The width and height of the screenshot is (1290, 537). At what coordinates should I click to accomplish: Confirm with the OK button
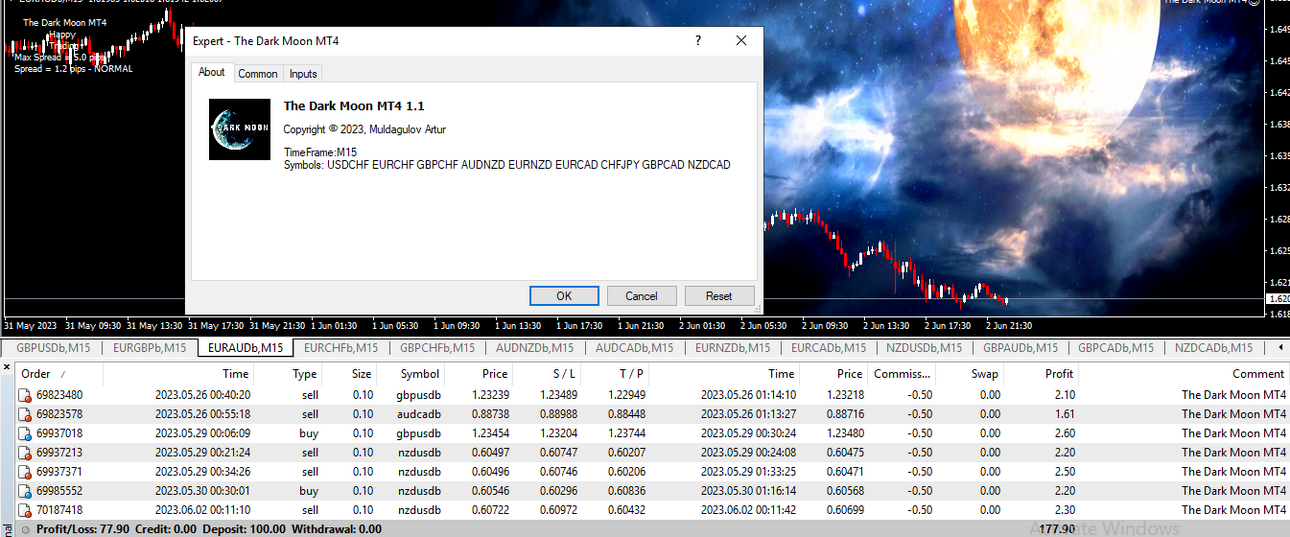(x=564, y=296)
